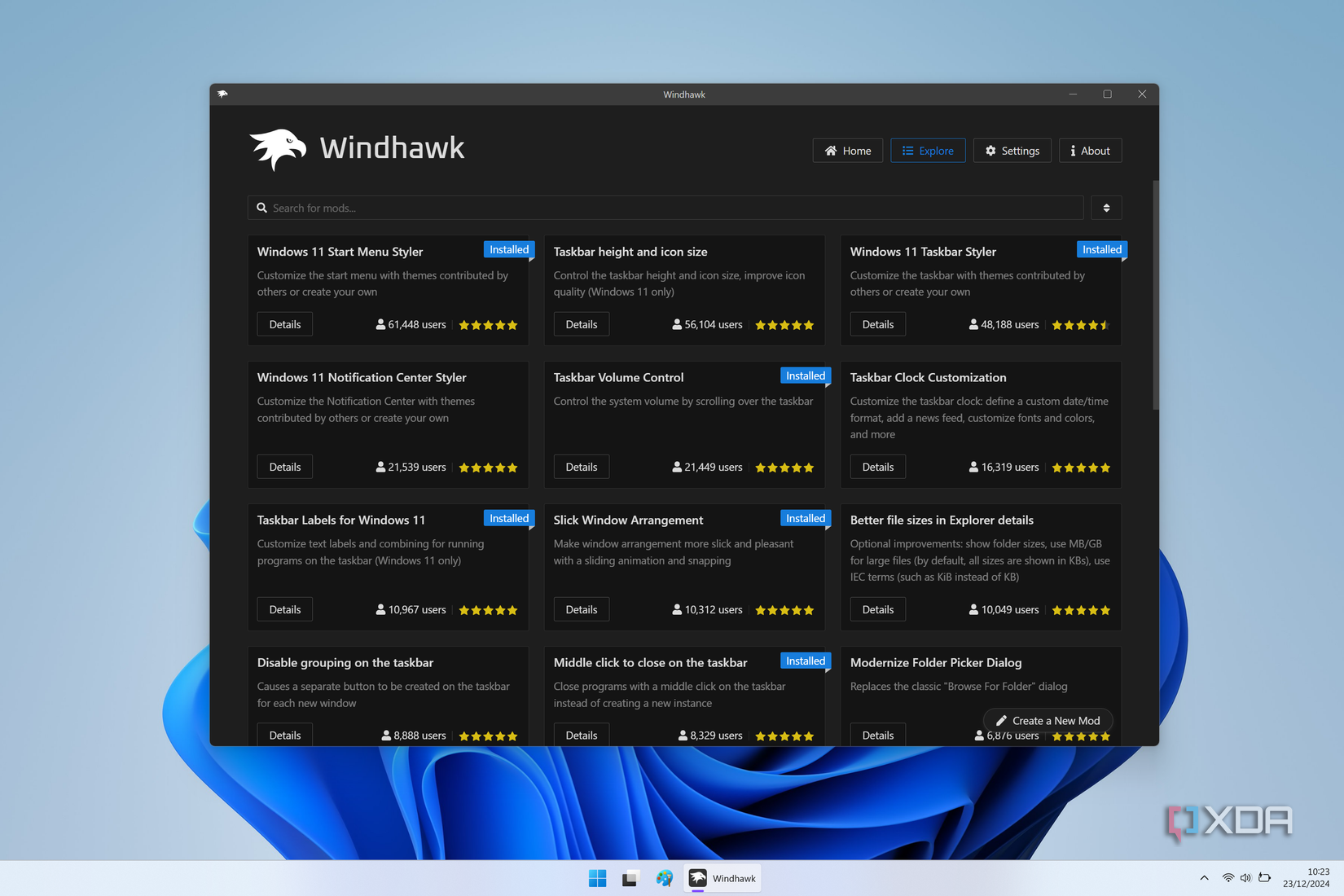Open Paint from the taskbar
Viewport: 1344px width, 896px height.
664,878
